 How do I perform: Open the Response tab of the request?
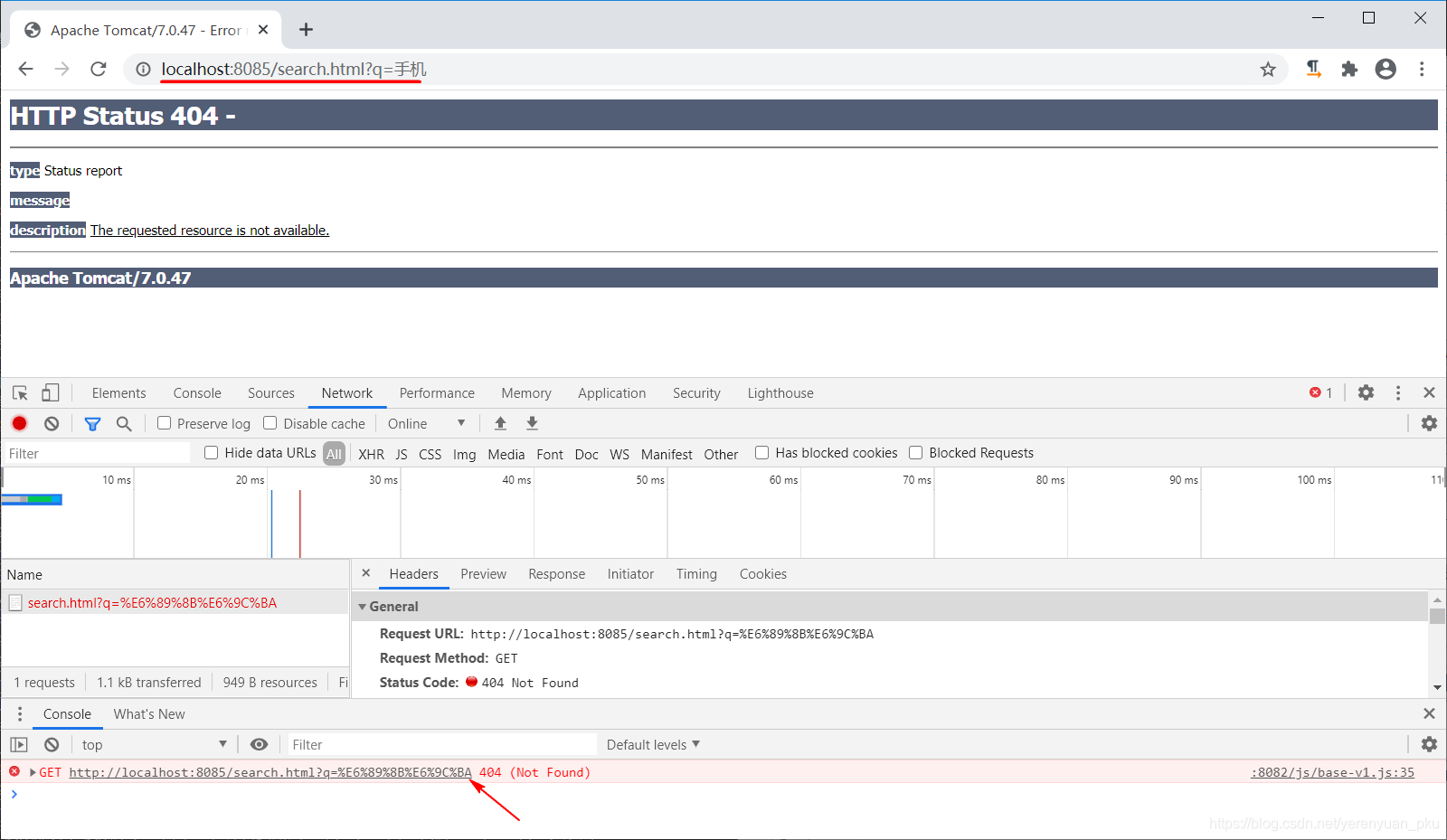coord(557,574)
